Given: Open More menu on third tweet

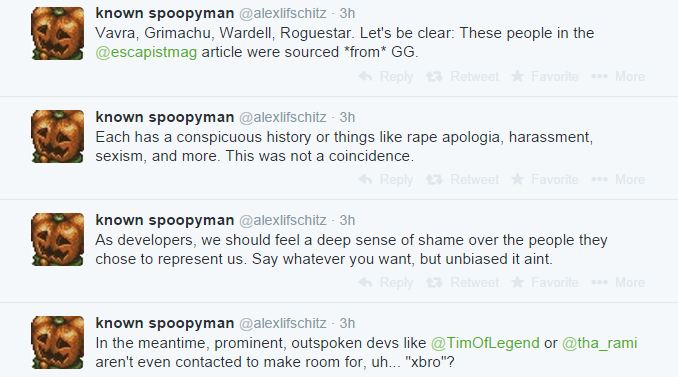Looking at the screenshot, I should (x=618, y=282).
